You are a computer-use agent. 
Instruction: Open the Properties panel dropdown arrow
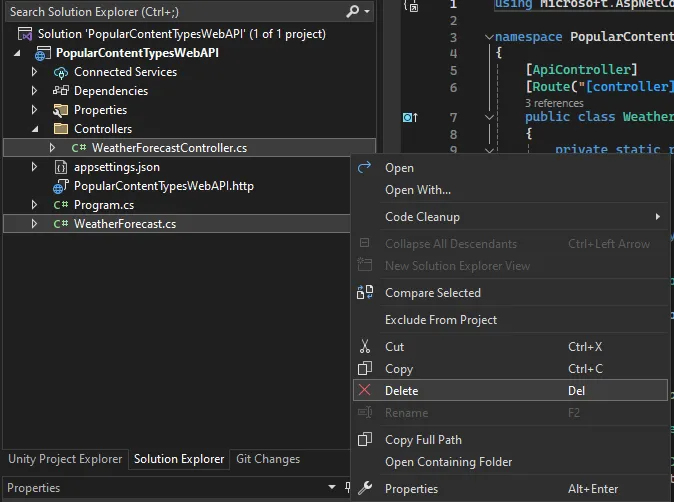click(x=332, y=488)
